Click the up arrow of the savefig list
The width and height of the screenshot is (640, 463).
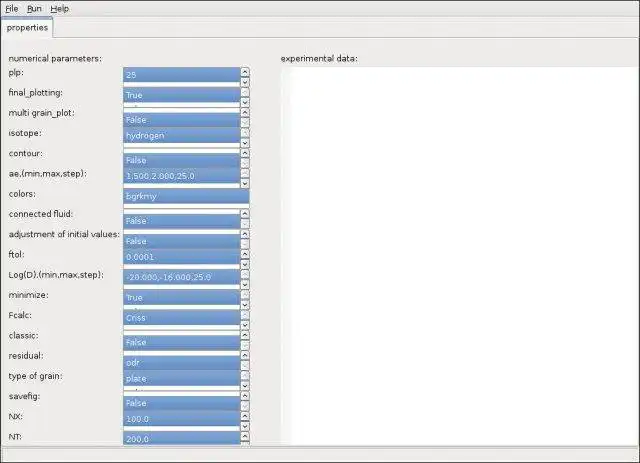[245, 396]
